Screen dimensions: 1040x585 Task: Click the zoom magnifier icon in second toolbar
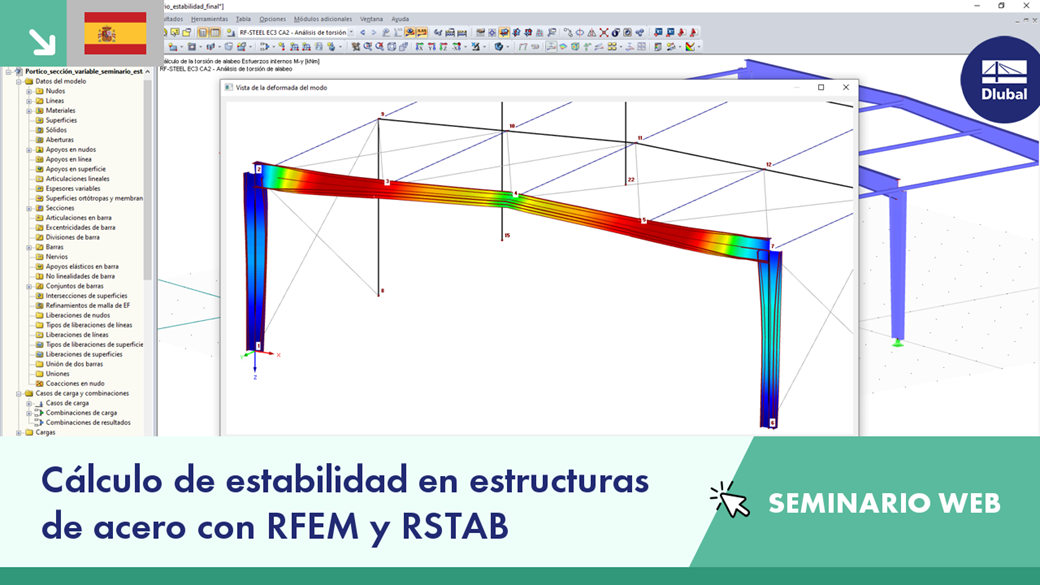(368, 46)
